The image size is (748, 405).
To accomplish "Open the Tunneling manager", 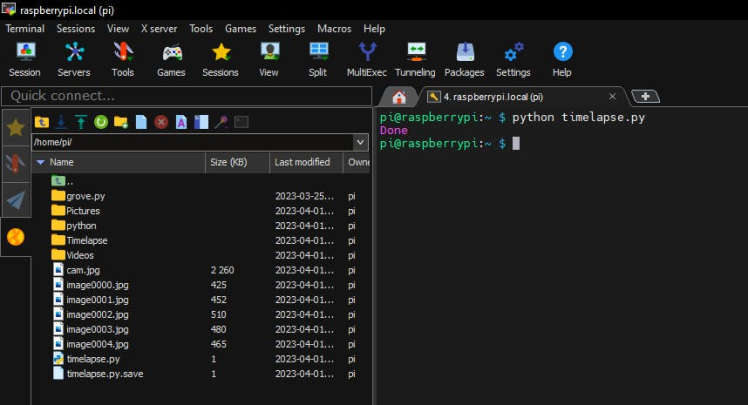I will click(415, 58).
